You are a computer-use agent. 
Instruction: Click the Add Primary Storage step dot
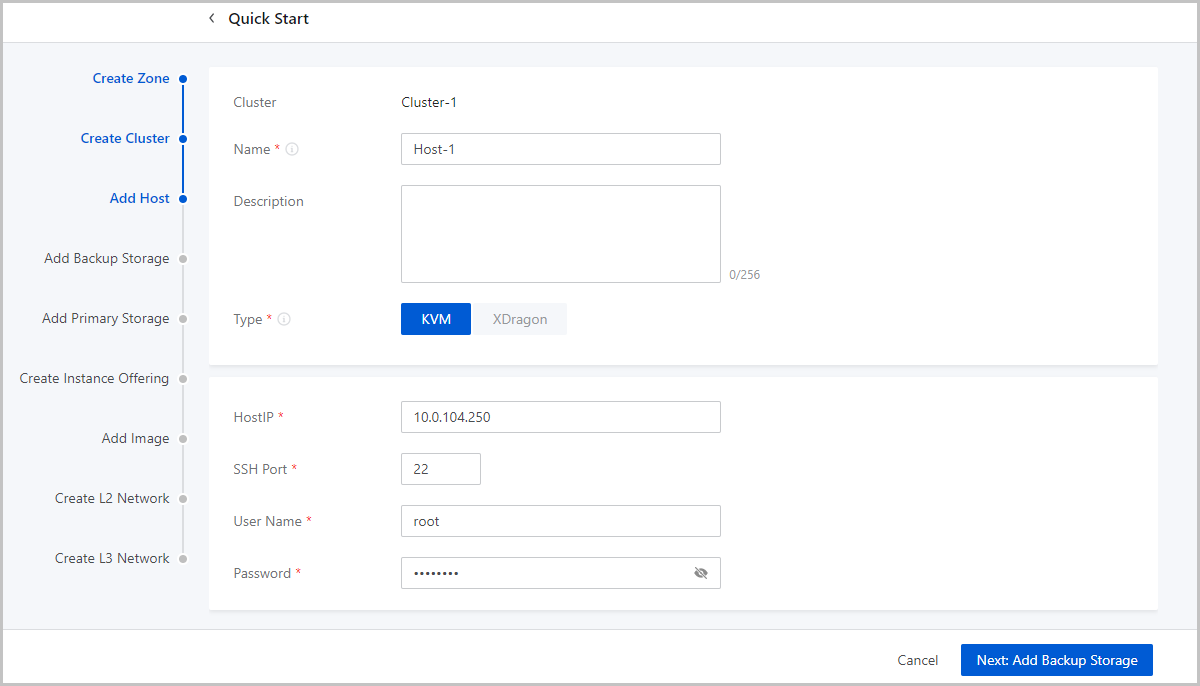pos(183,319)
